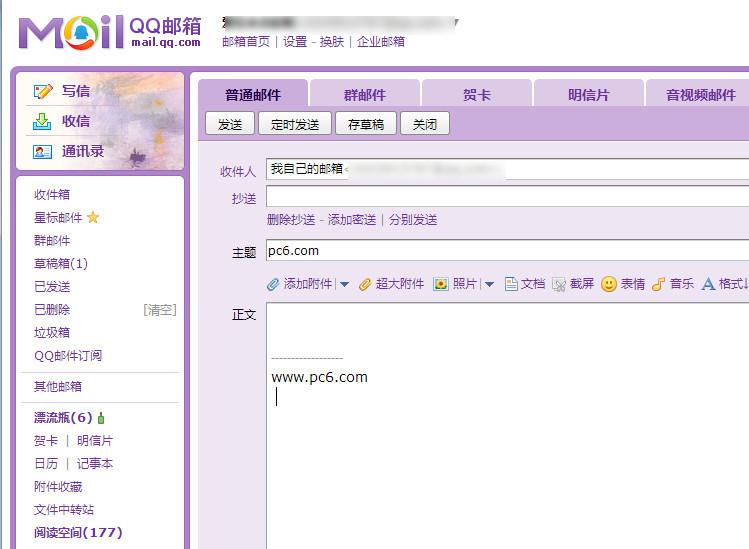Viewport: 749px width, 549px height.
Task: Click the bottle icon beside 漂流瓶
Action: [x=101, y=418]
